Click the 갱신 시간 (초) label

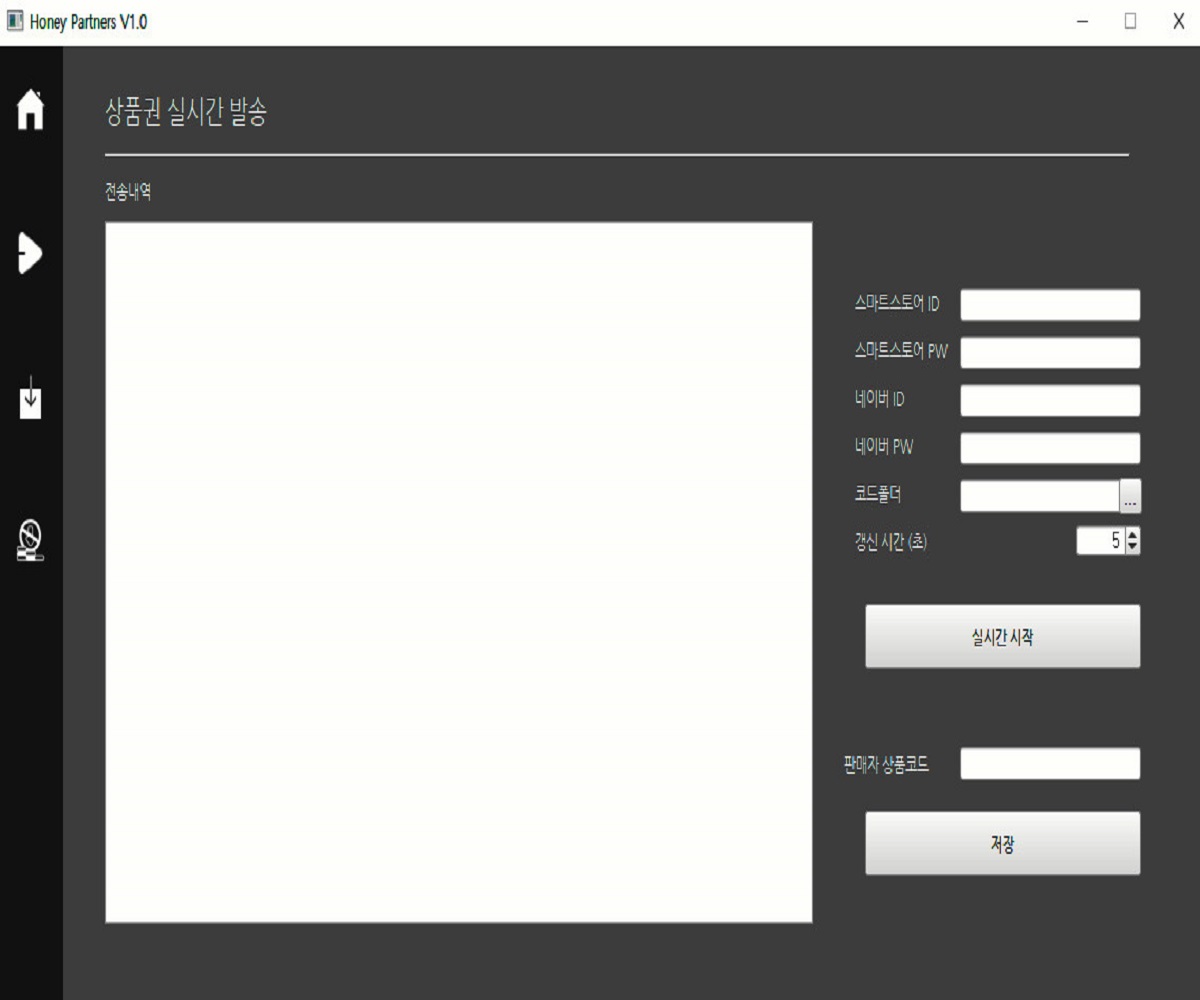pyautogui.click(x=891, y=542)
